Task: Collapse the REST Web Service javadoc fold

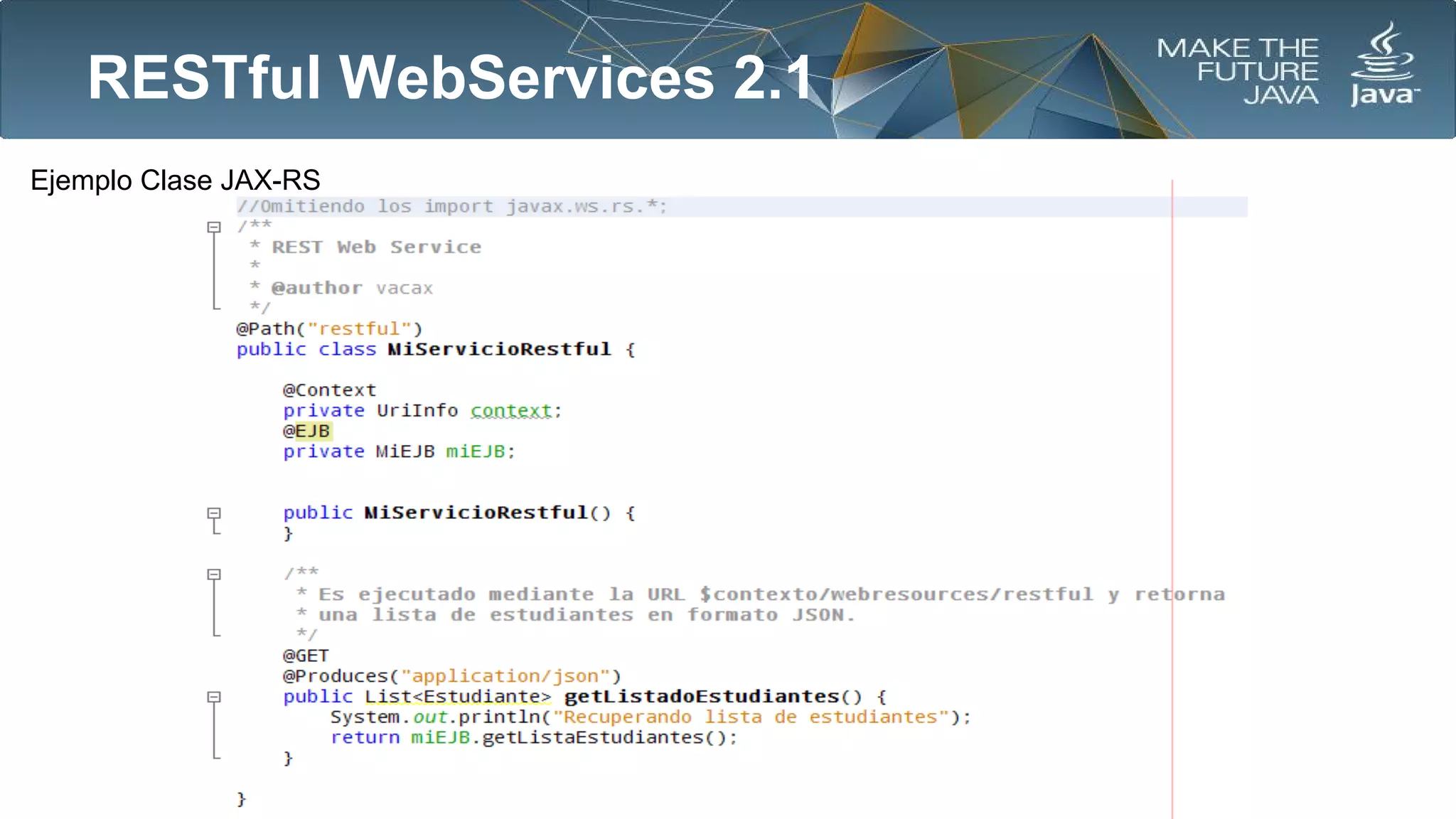Action: (x=214, y=227)
